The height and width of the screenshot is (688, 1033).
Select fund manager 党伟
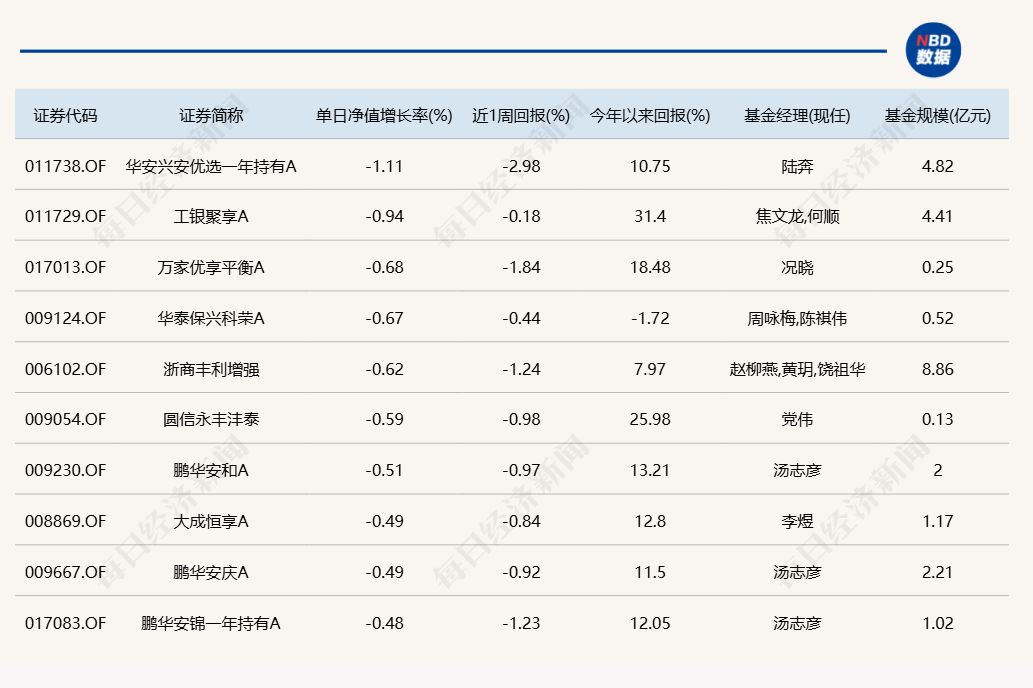pos(797,419)
